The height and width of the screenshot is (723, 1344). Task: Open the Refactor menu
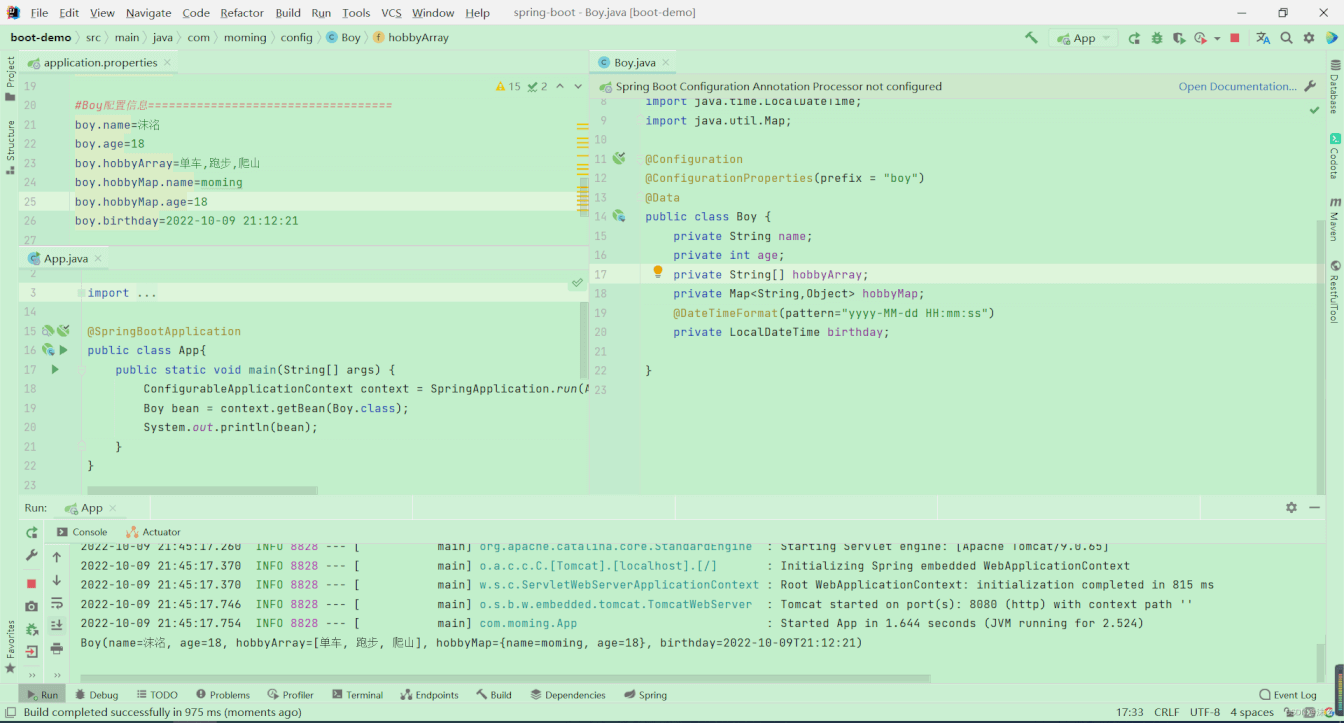tap(242, 13)
